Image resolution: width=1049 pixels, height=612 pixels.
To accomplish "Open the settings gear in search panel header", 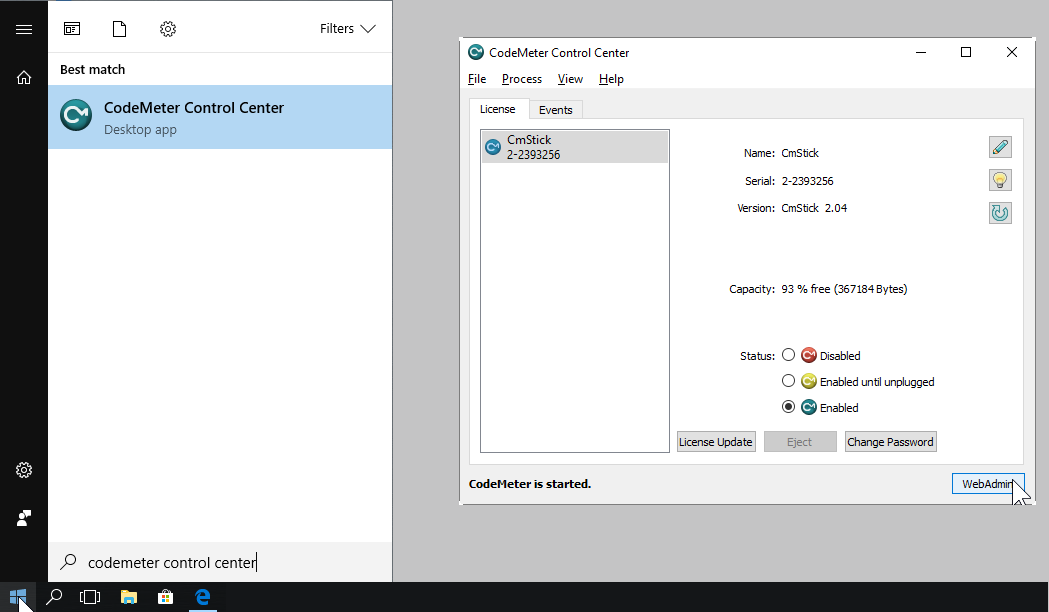I will (168, 29).
